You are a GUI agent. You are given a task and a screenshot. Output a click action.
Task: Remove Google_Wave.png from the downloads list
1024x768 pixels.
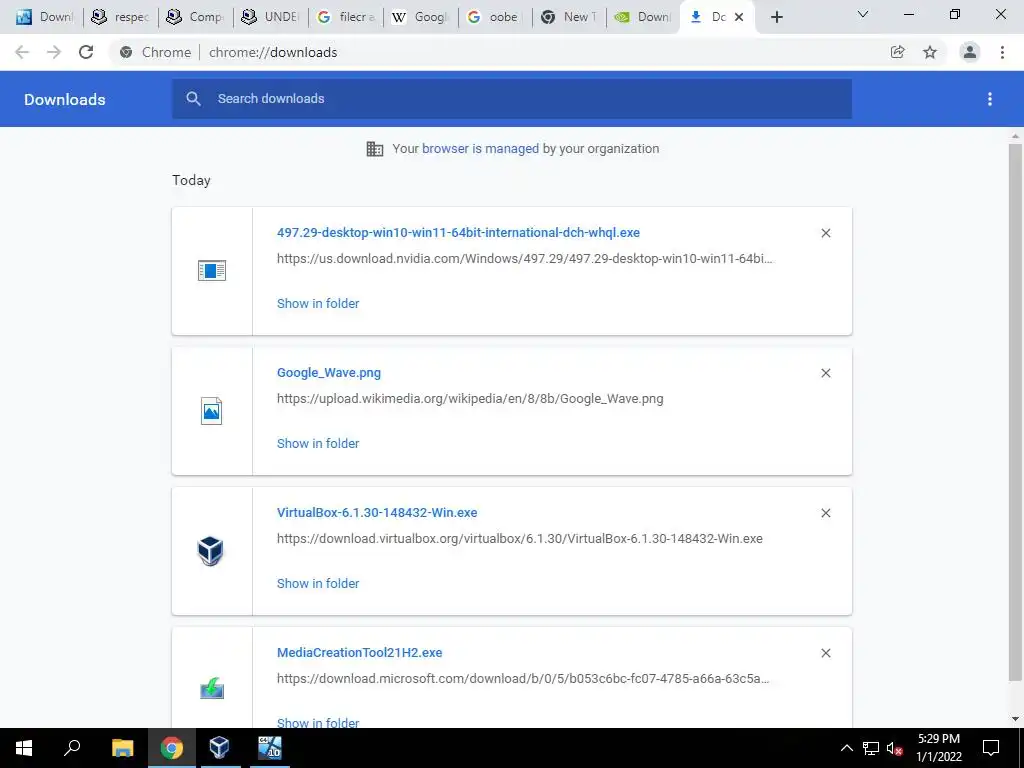[825, 373]
